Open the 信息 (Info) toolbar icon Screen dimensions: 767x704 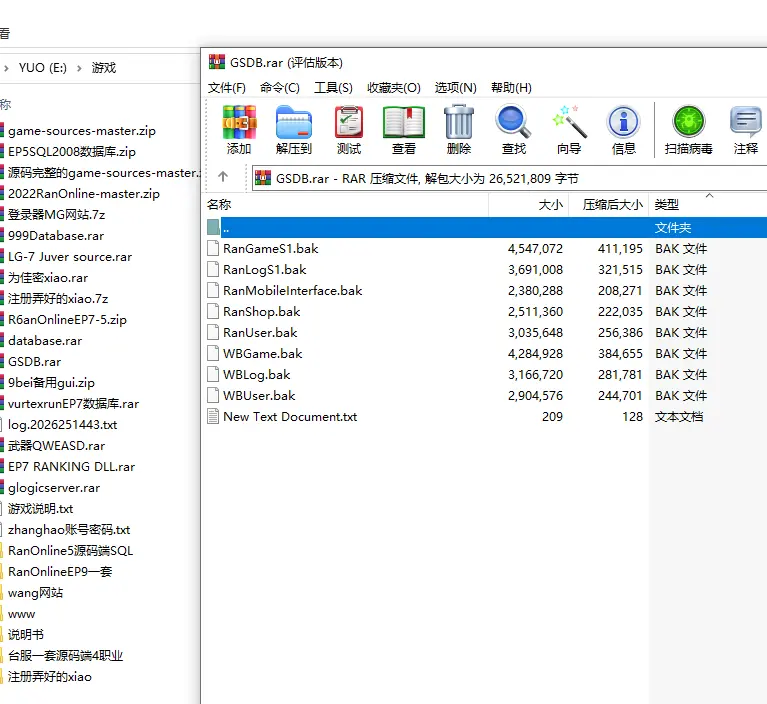pos(623,122)
